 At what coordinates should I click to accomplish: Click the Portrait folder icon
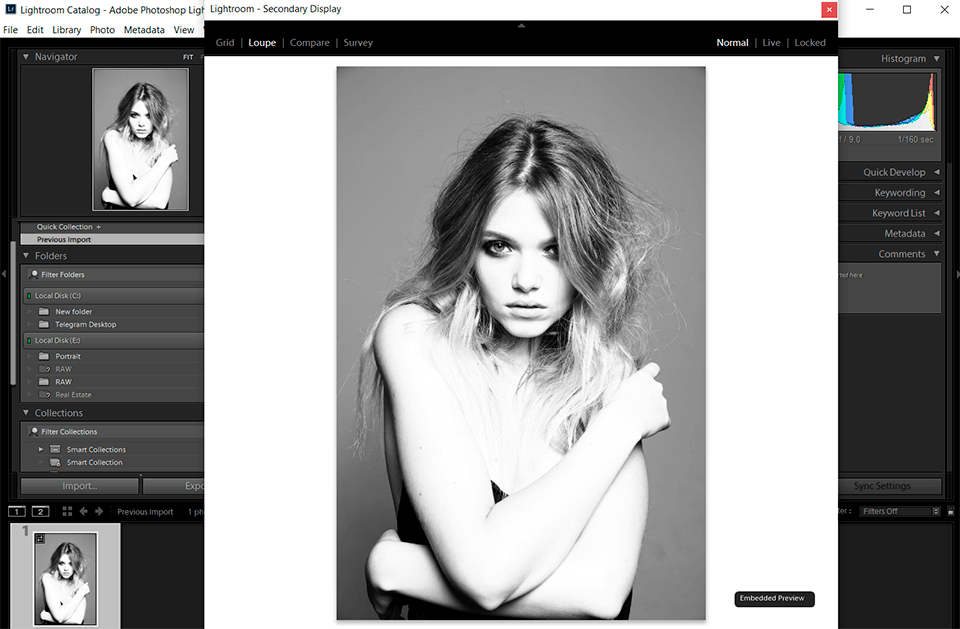coord(43,356)
